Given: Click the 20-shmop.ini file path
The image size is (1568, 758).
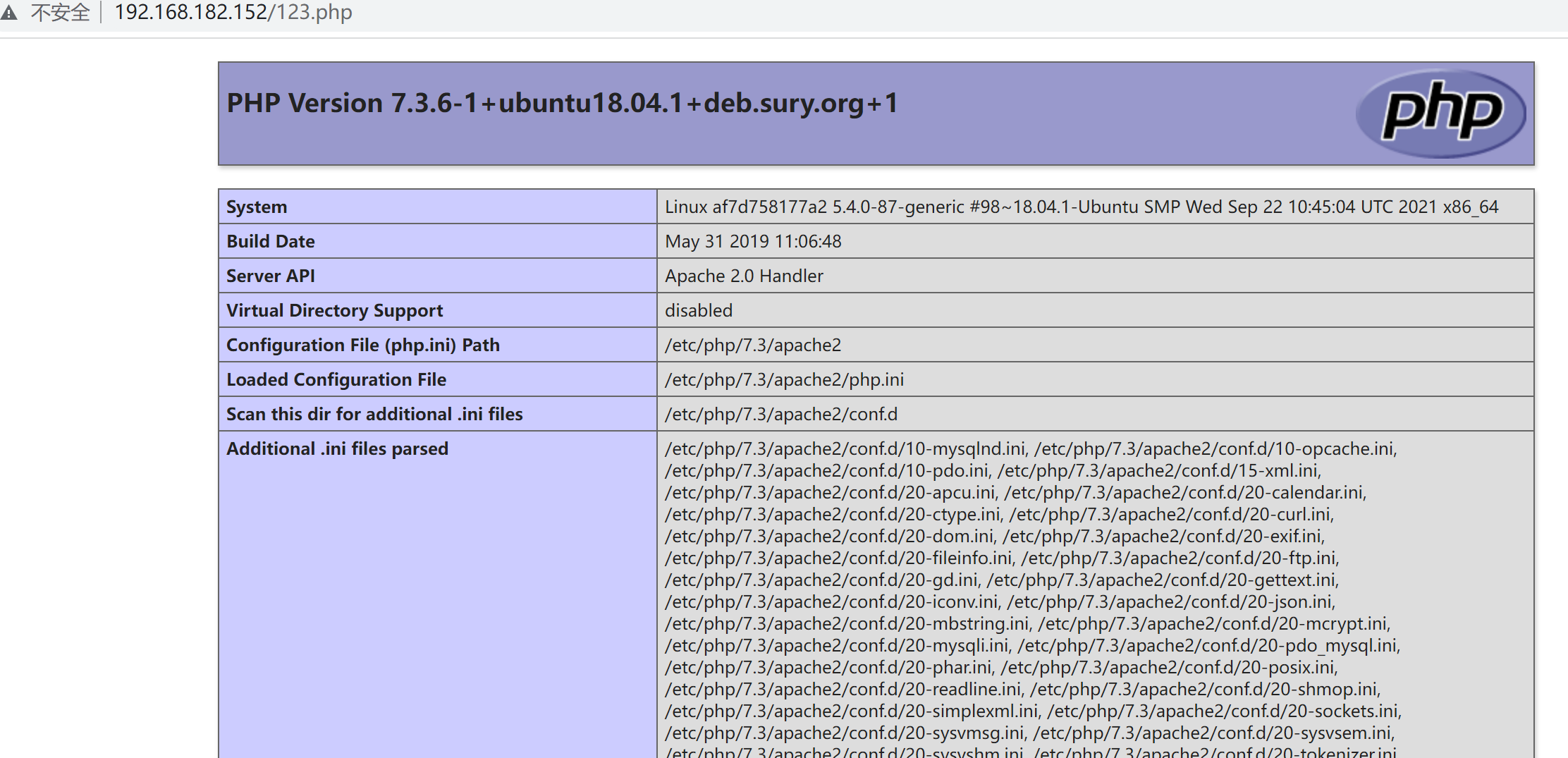Looking at the screenshot, I should click(x=1204, y=689).
